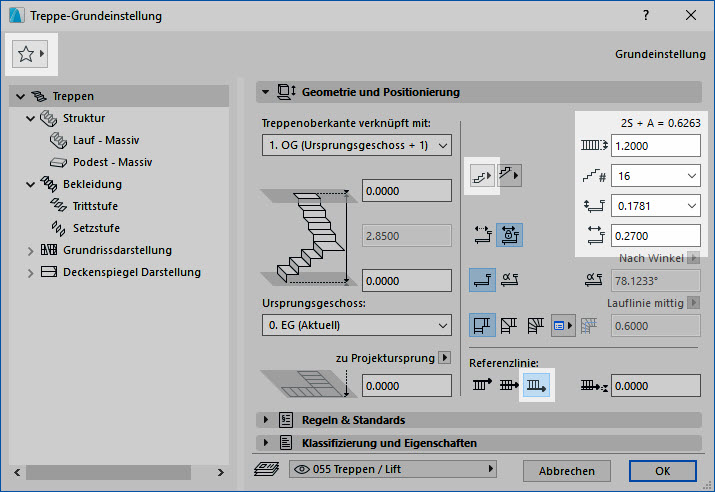Set reference line to center
The width and height of the screenshot is (715, 492).
[x=509, y=385]
